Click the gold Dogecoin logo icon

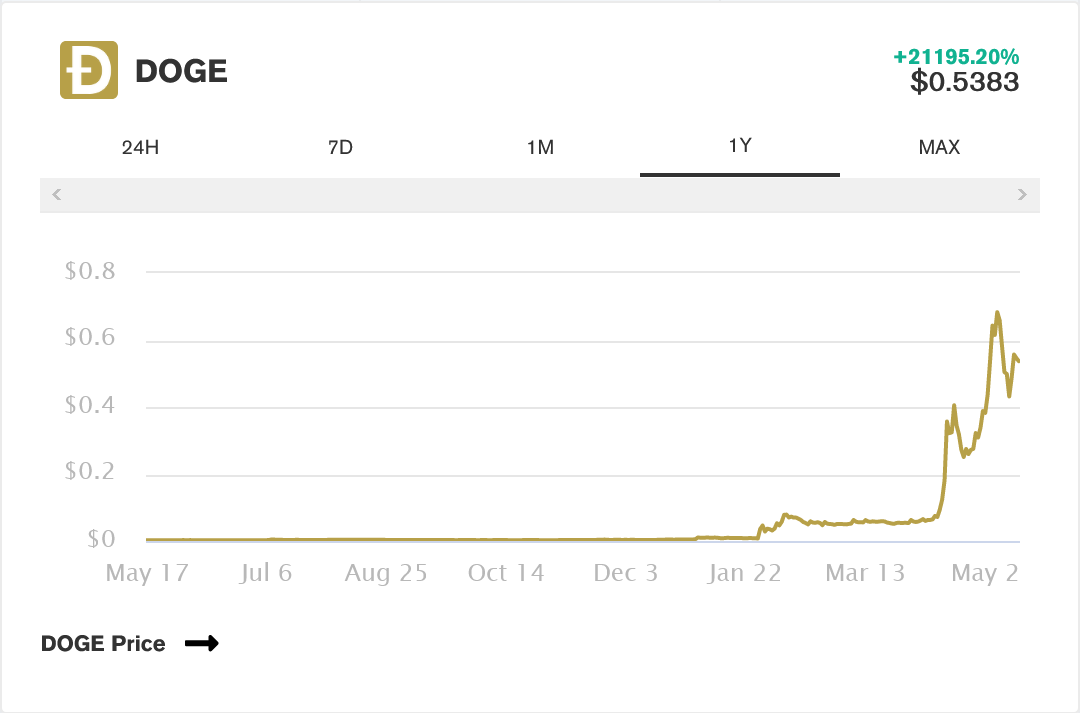click(89, 70)
